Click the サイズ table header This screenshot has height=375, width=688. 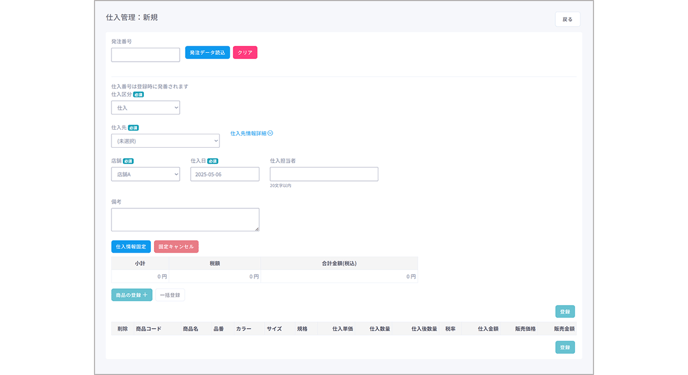(274, 329)
